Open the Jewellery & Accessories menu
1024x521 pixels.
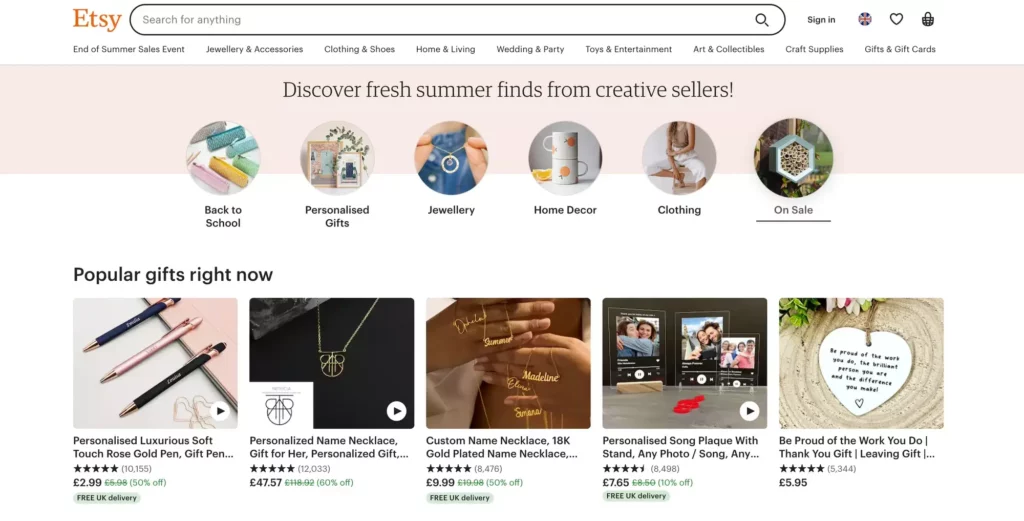pyautogui.click(x=254, y=49)
